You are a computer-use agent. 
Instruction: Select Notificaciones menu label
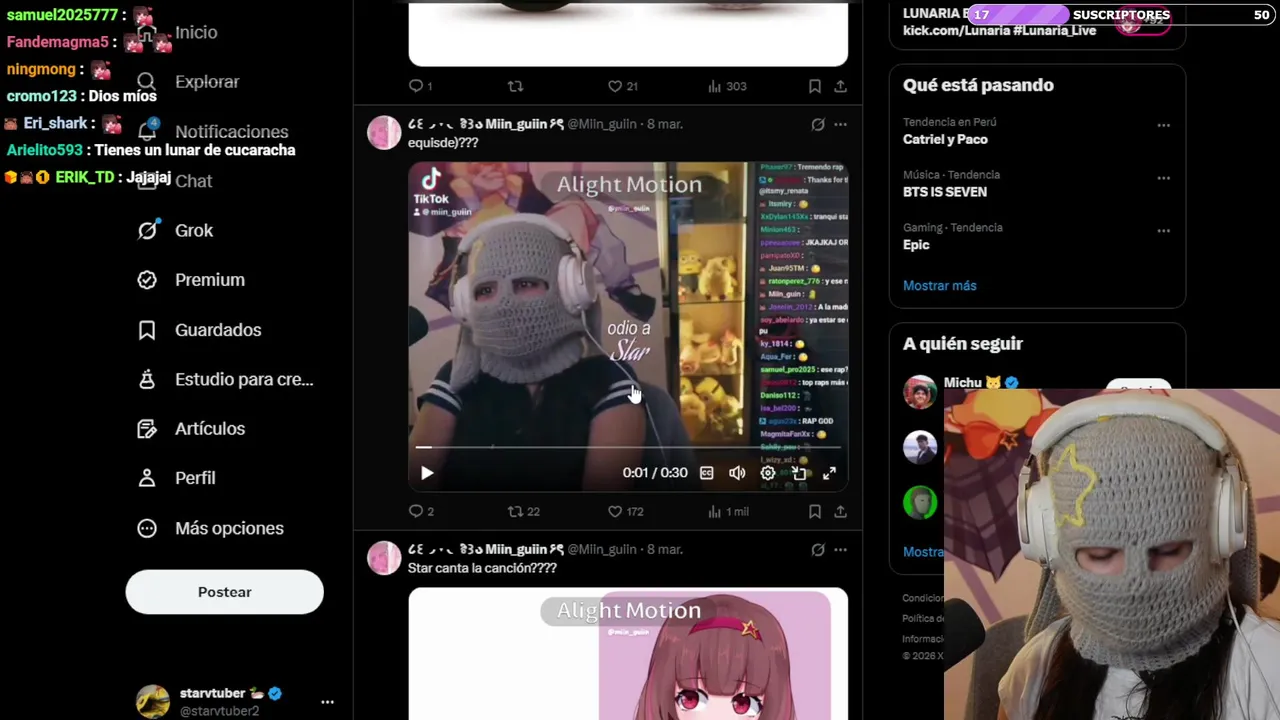coord(232,131)
